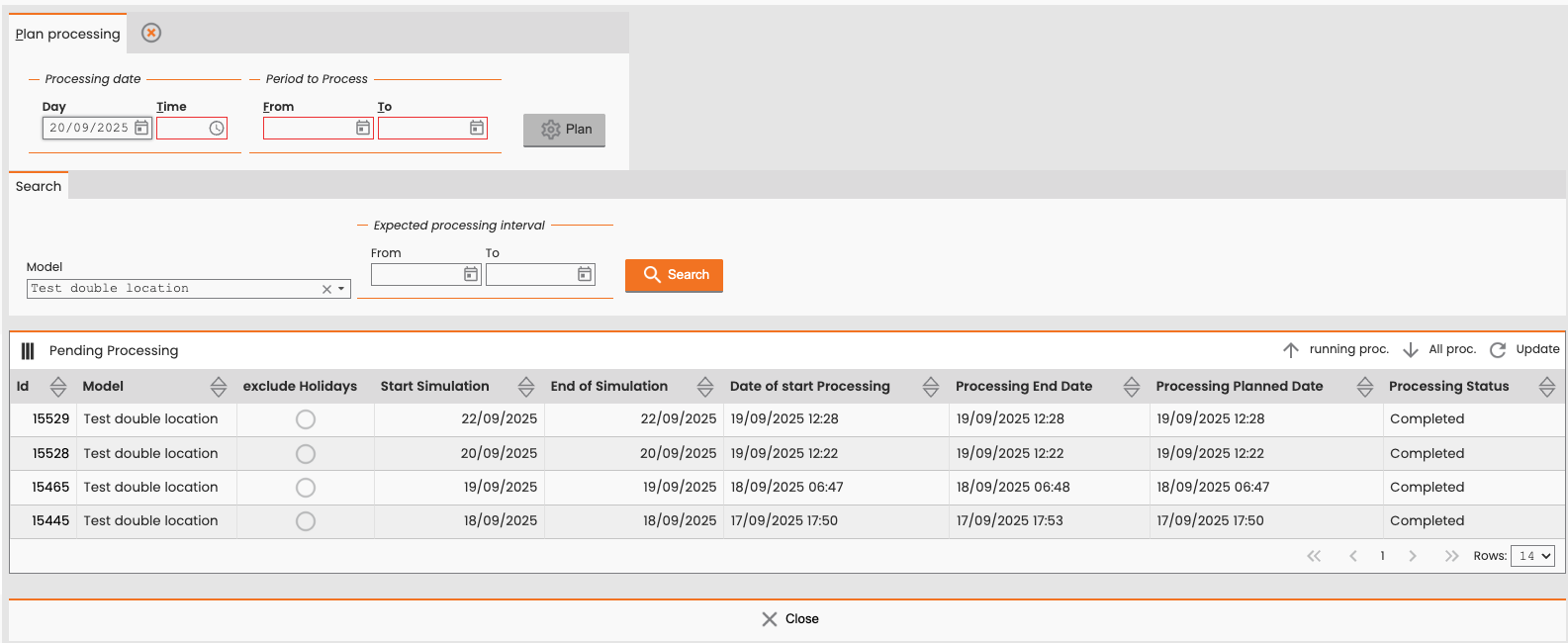
Task: Toggle exclude Holidays for row 15465
Action: pos(306,488)
